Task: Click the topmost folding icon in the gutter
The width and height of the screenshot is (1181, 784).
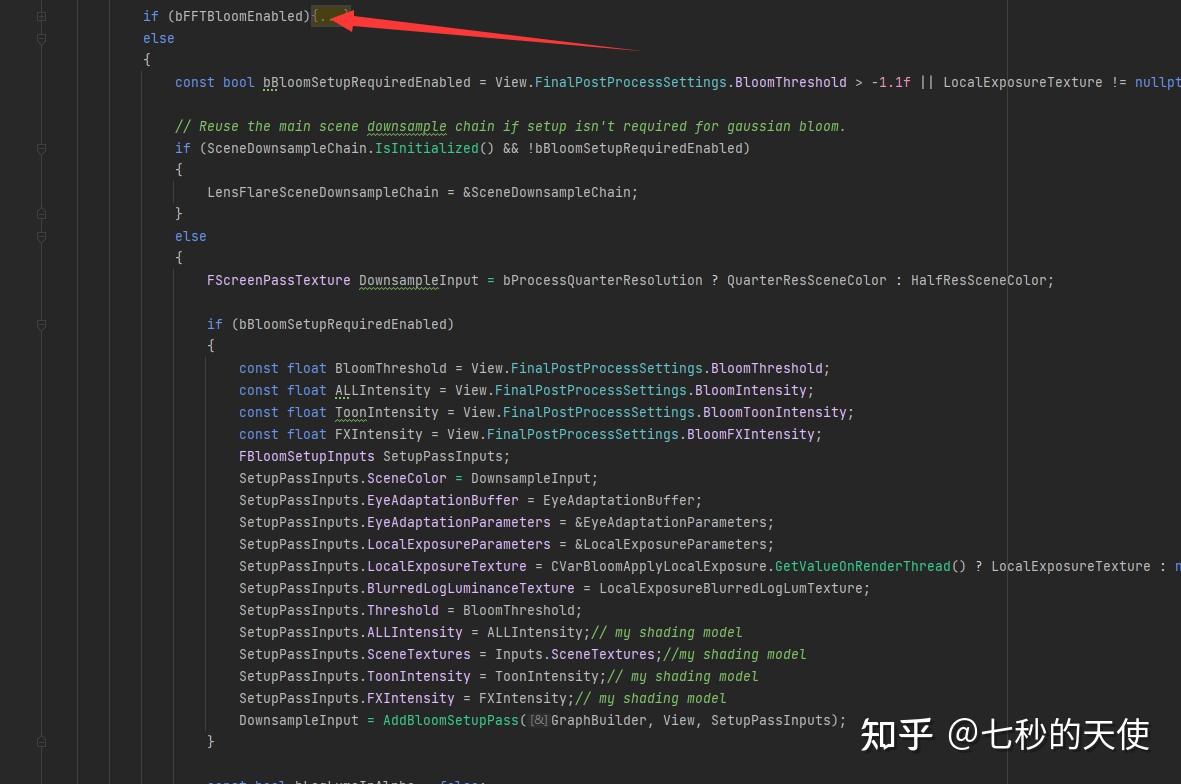Action: click(x=40, y=16)
